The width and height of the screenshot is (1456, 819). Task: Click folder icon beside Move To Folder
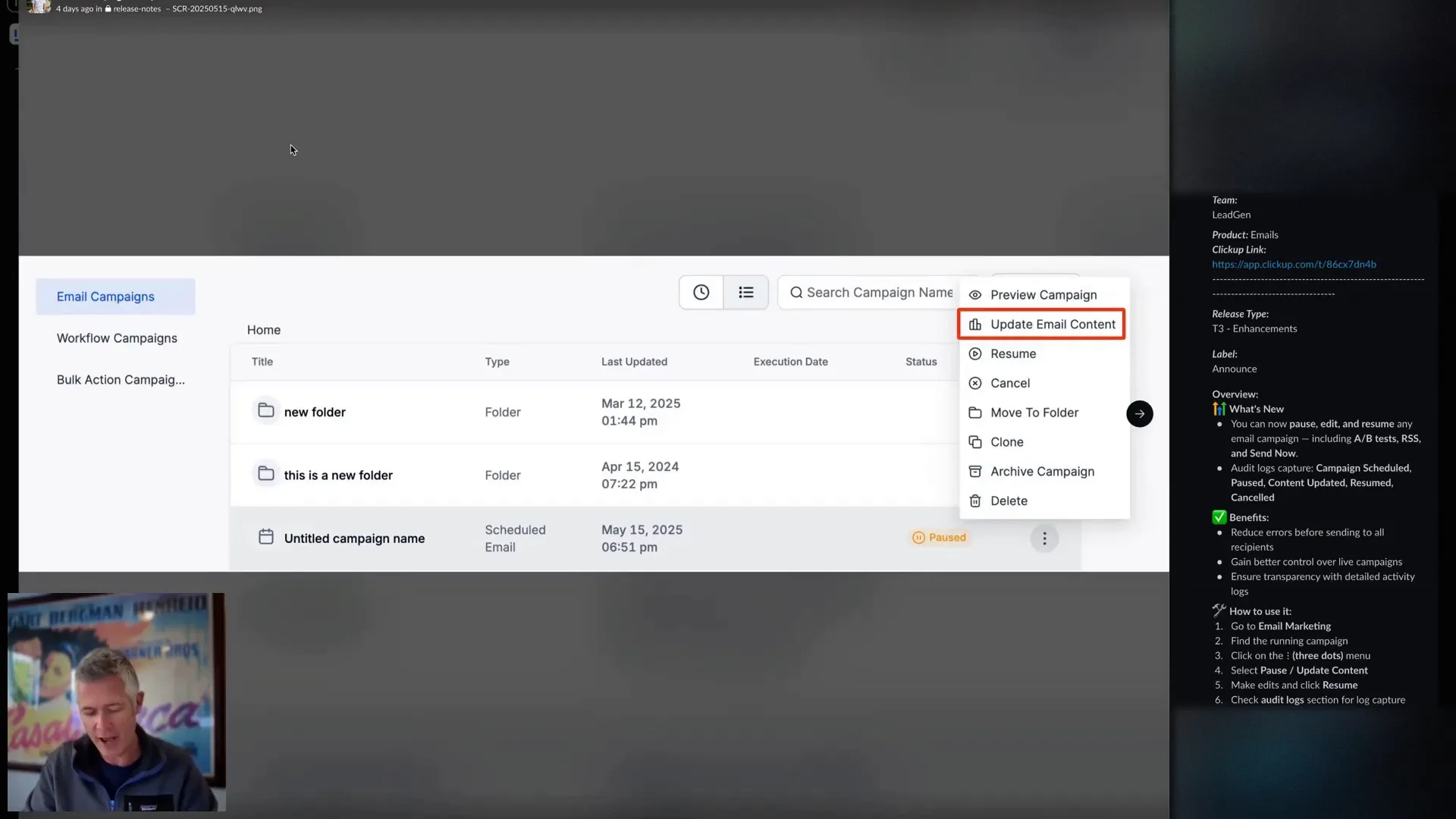(975, 413)
